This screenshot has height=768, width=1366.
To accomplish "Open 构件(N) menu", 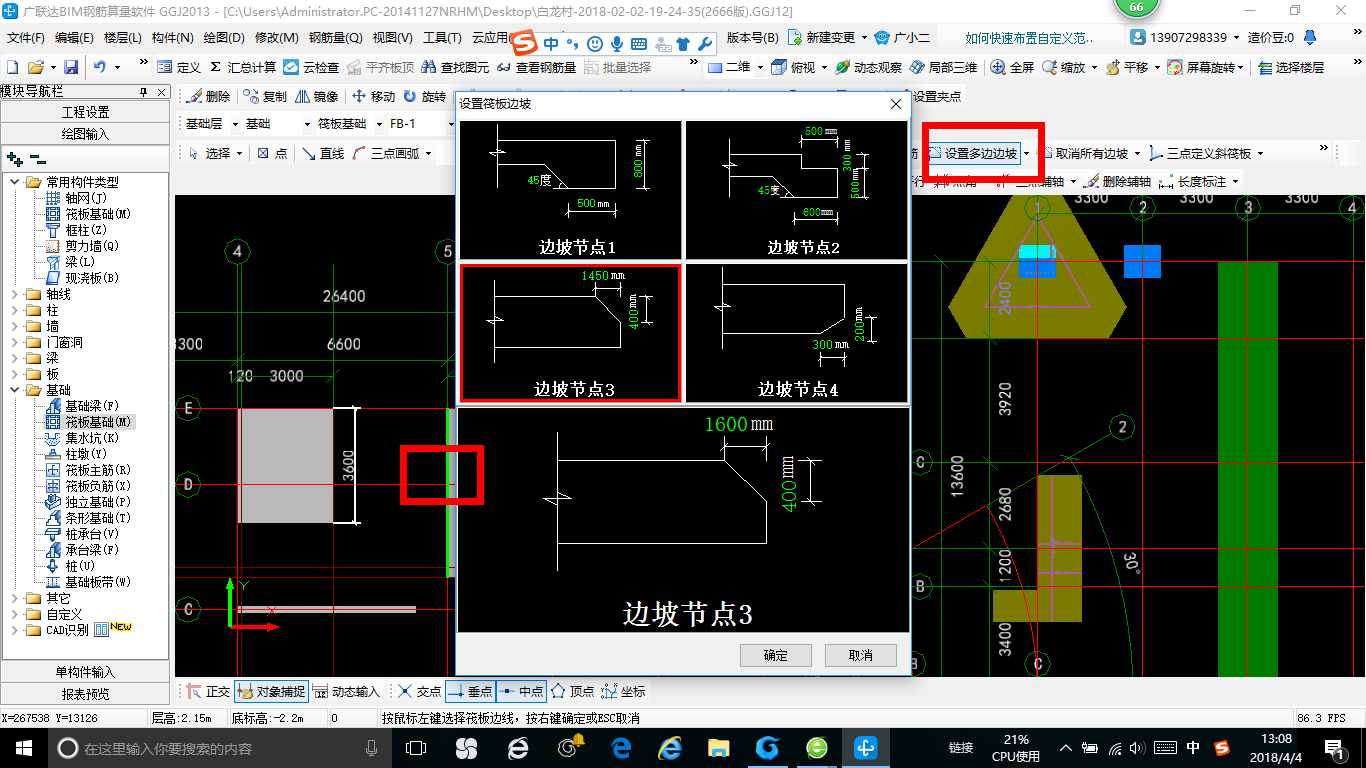I will coord(173,38).
